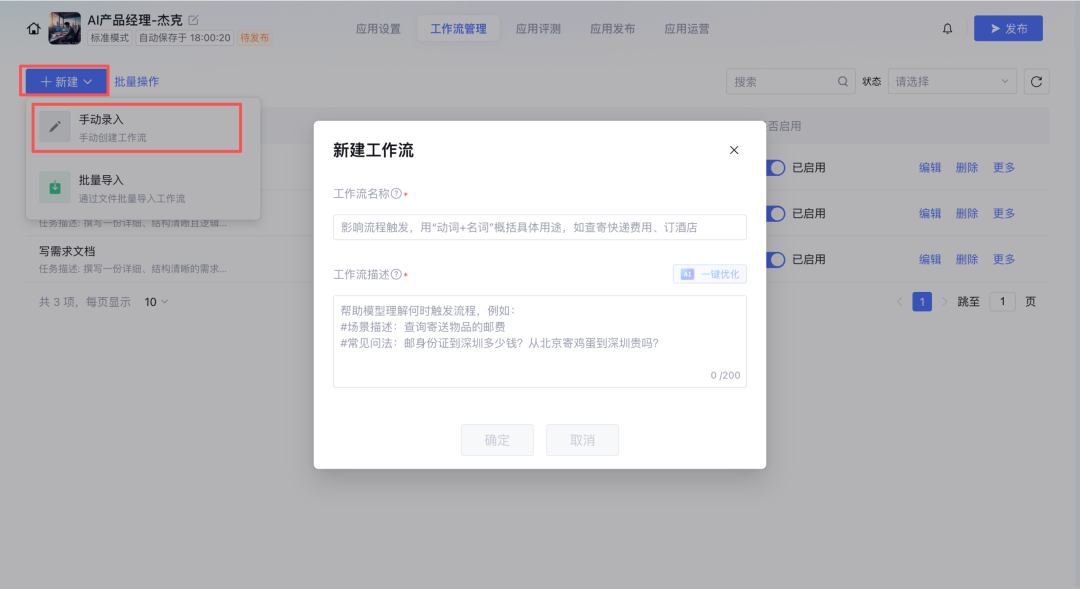Screen dimensions: 1080x589
Task: Click the refresh icon near the status filter
Action: [1039, 81]
